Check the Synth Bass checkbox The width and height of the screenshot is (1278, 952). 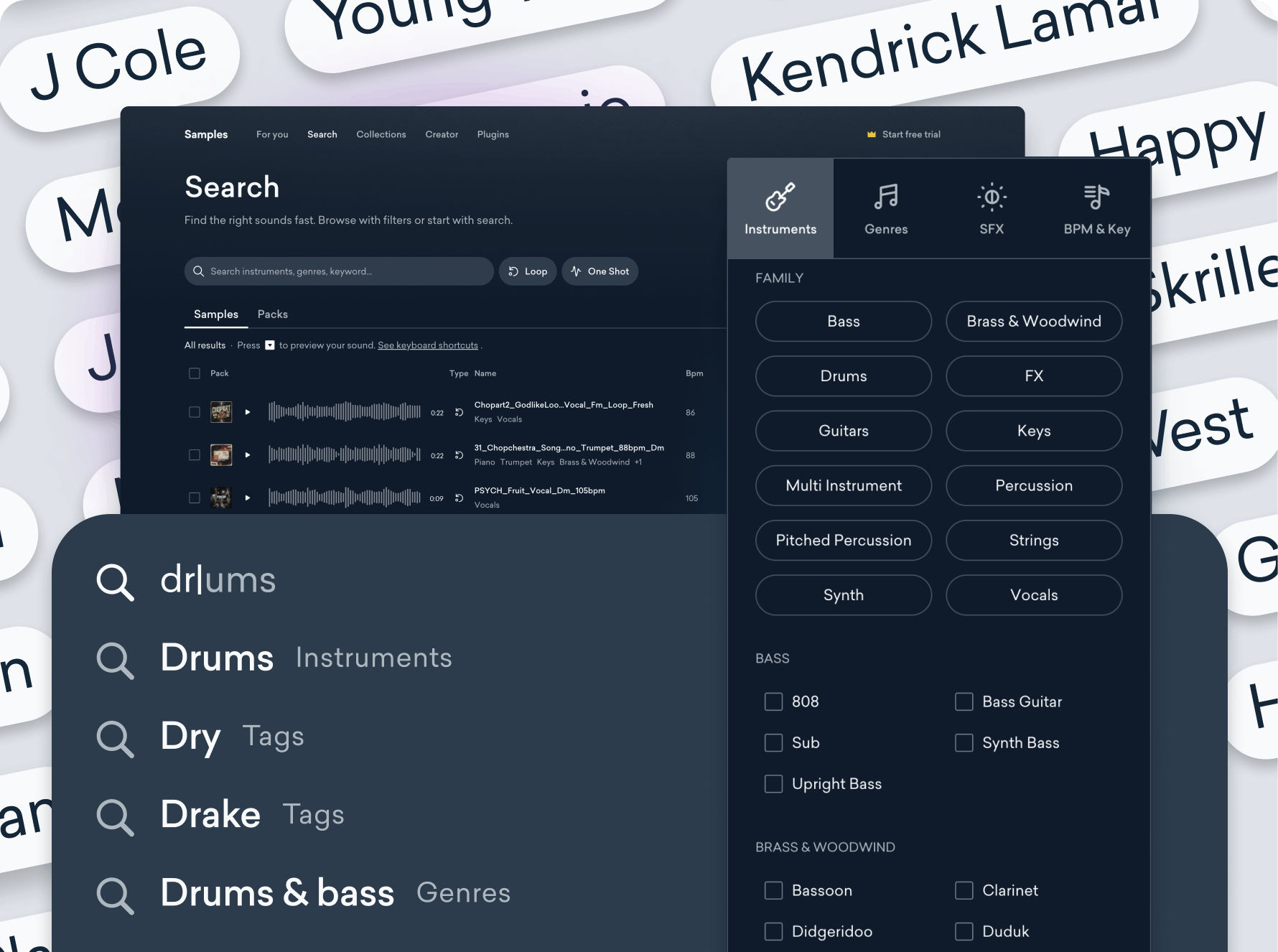[964, 742]
